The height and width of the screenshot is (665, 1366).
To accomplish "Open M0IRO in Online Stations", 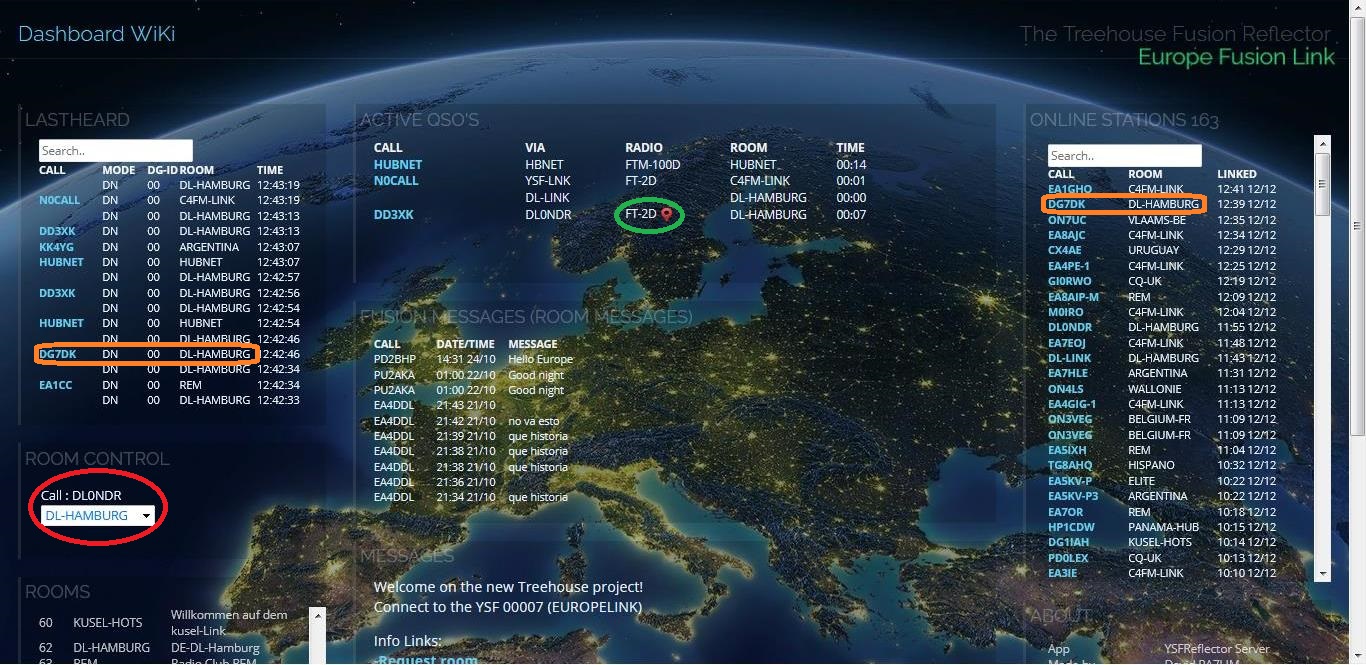I will point(1066,312).
